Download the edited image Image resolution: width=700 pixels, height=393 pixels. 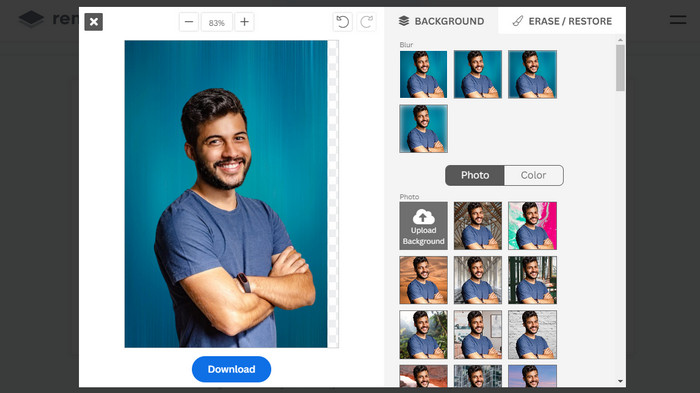coord(231,369)
